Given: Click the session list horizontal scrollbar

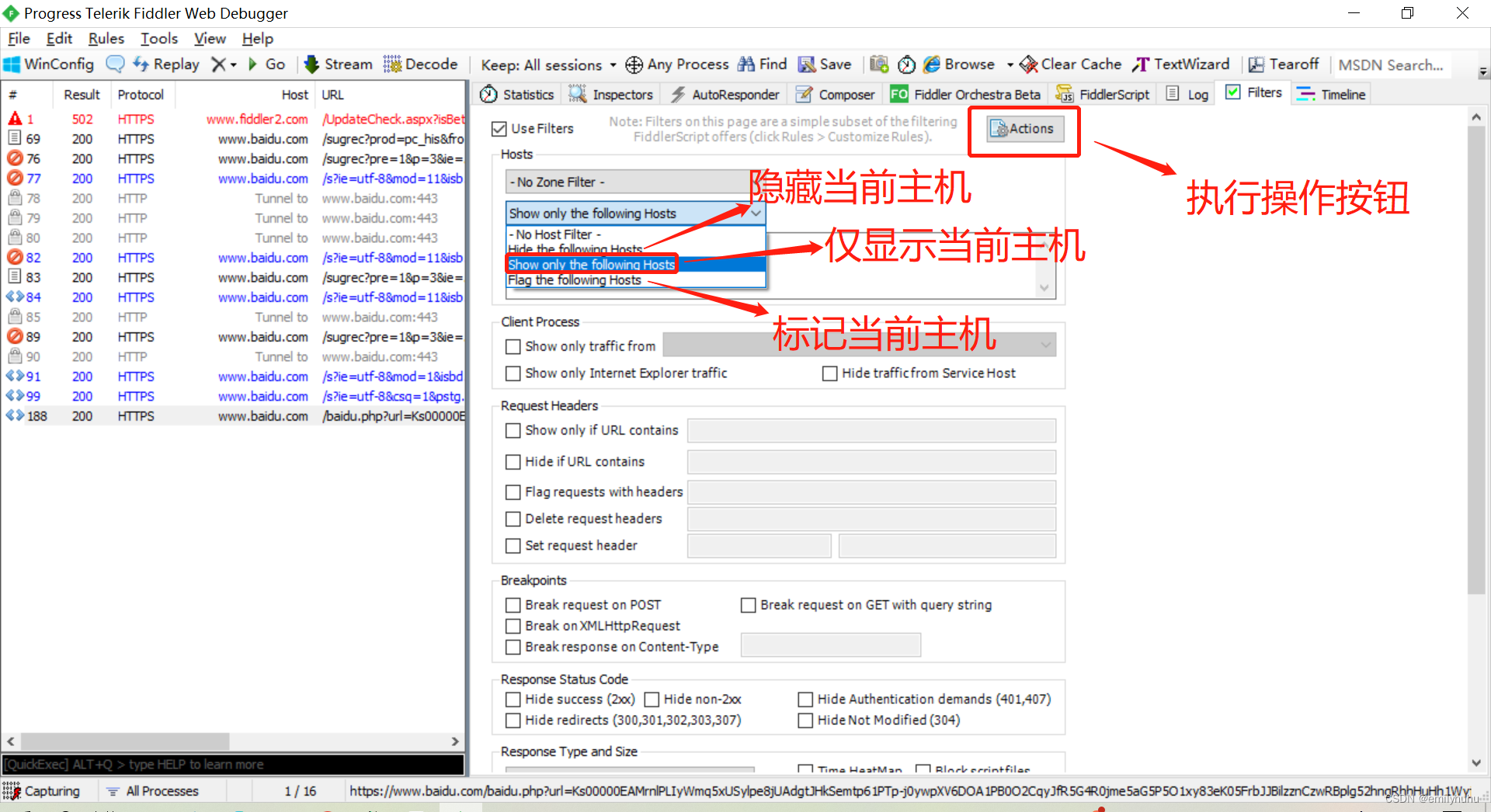Looking at the screenshot, I should pos(124,741).
